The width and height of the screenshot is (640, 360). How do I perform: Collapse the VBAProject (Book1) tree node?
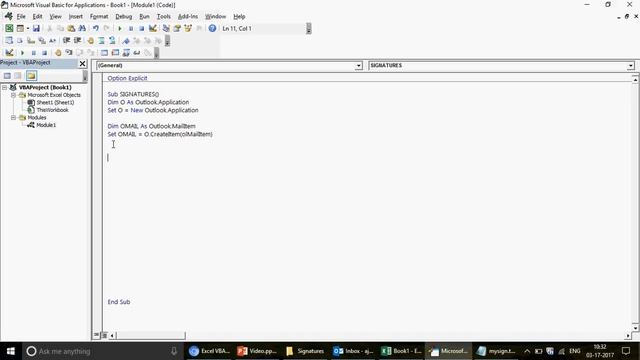click(4, 87)
